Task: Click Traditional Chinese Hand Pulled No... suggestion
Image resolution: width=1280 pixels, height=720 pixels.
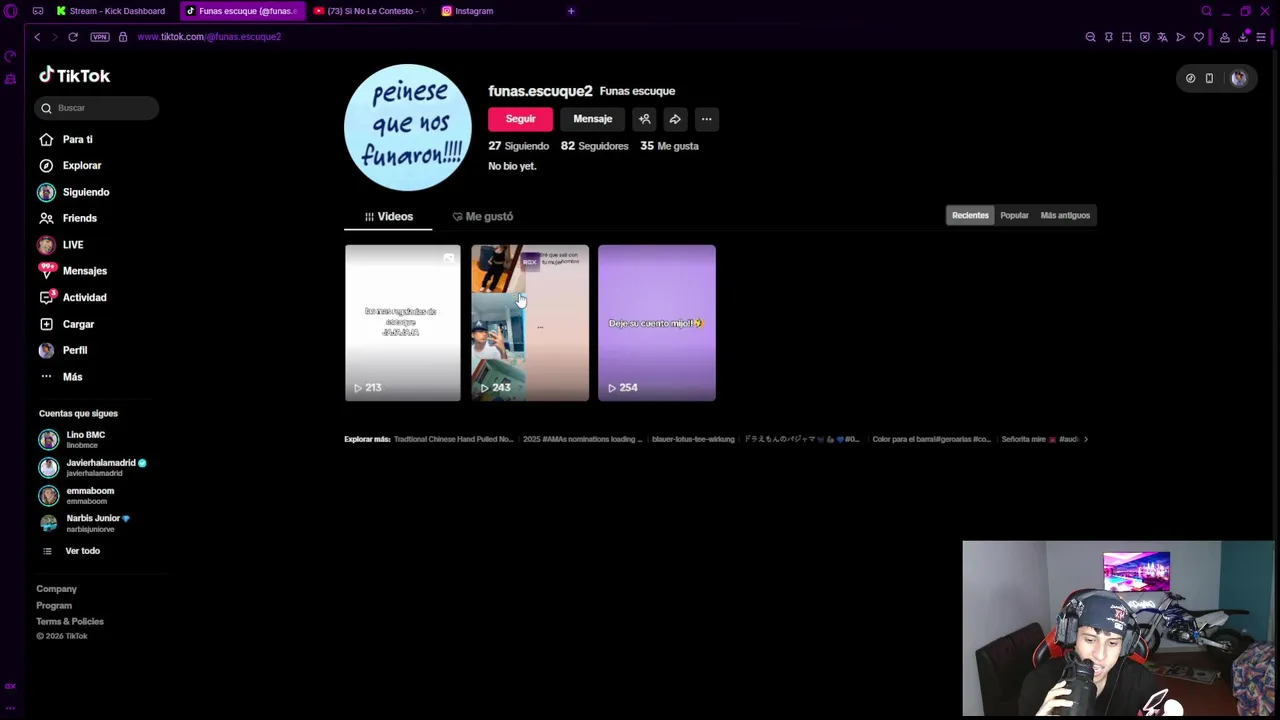Action: (453, 439)
